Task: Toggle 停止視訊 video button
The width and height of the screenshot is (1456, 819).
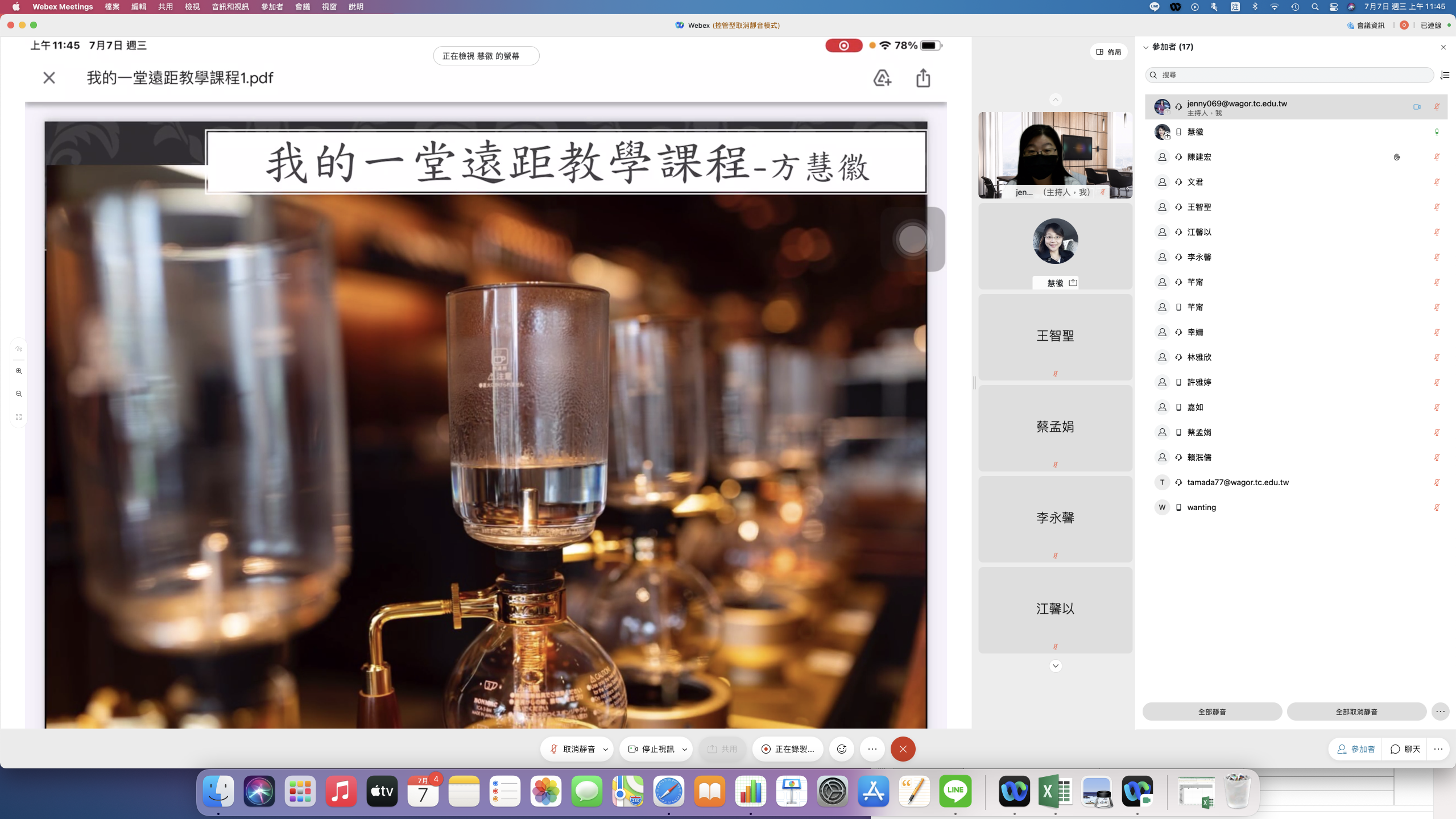Action: 651,749
